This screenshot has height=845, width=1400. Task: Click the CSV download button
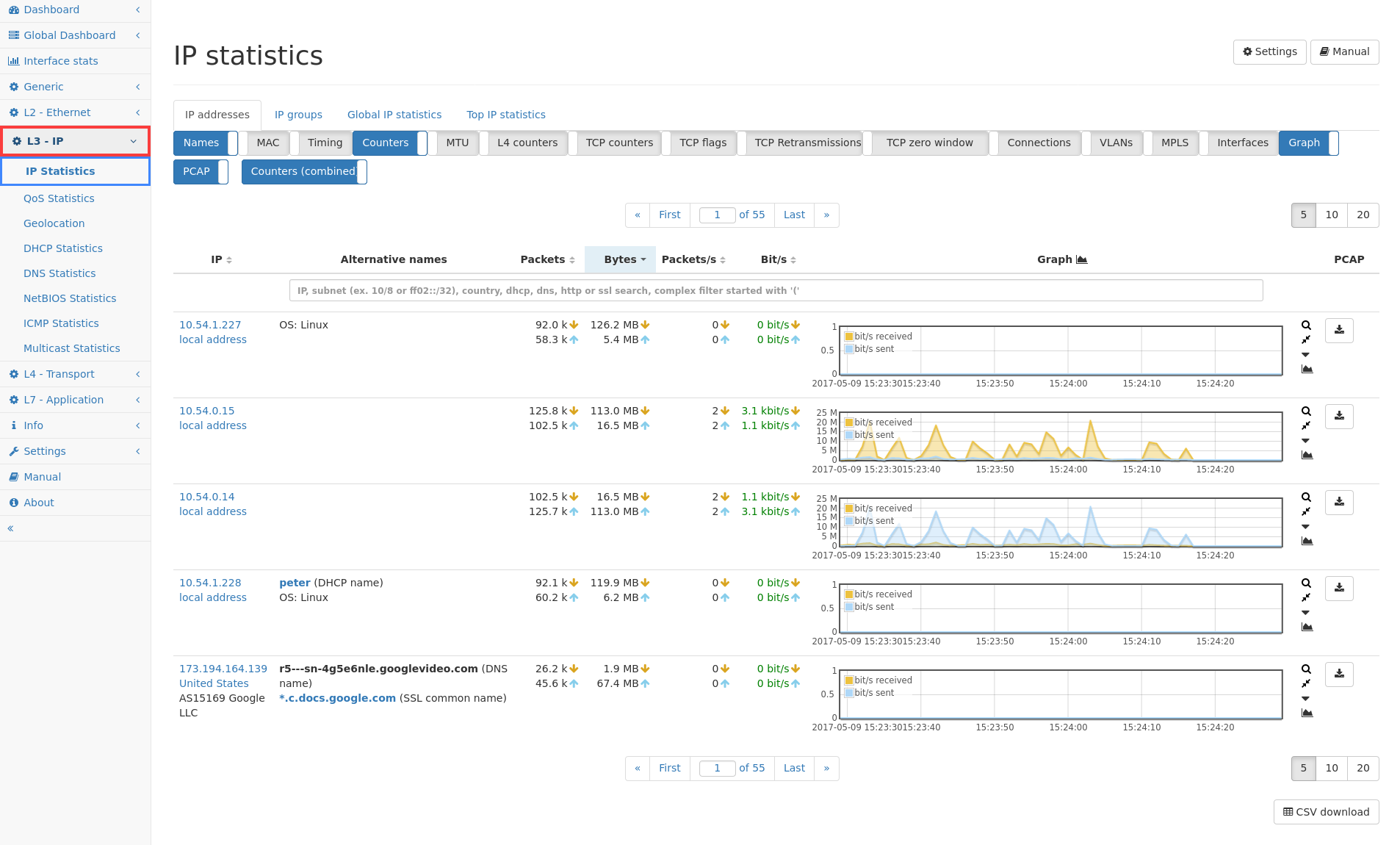click(x=1326, y=812)
